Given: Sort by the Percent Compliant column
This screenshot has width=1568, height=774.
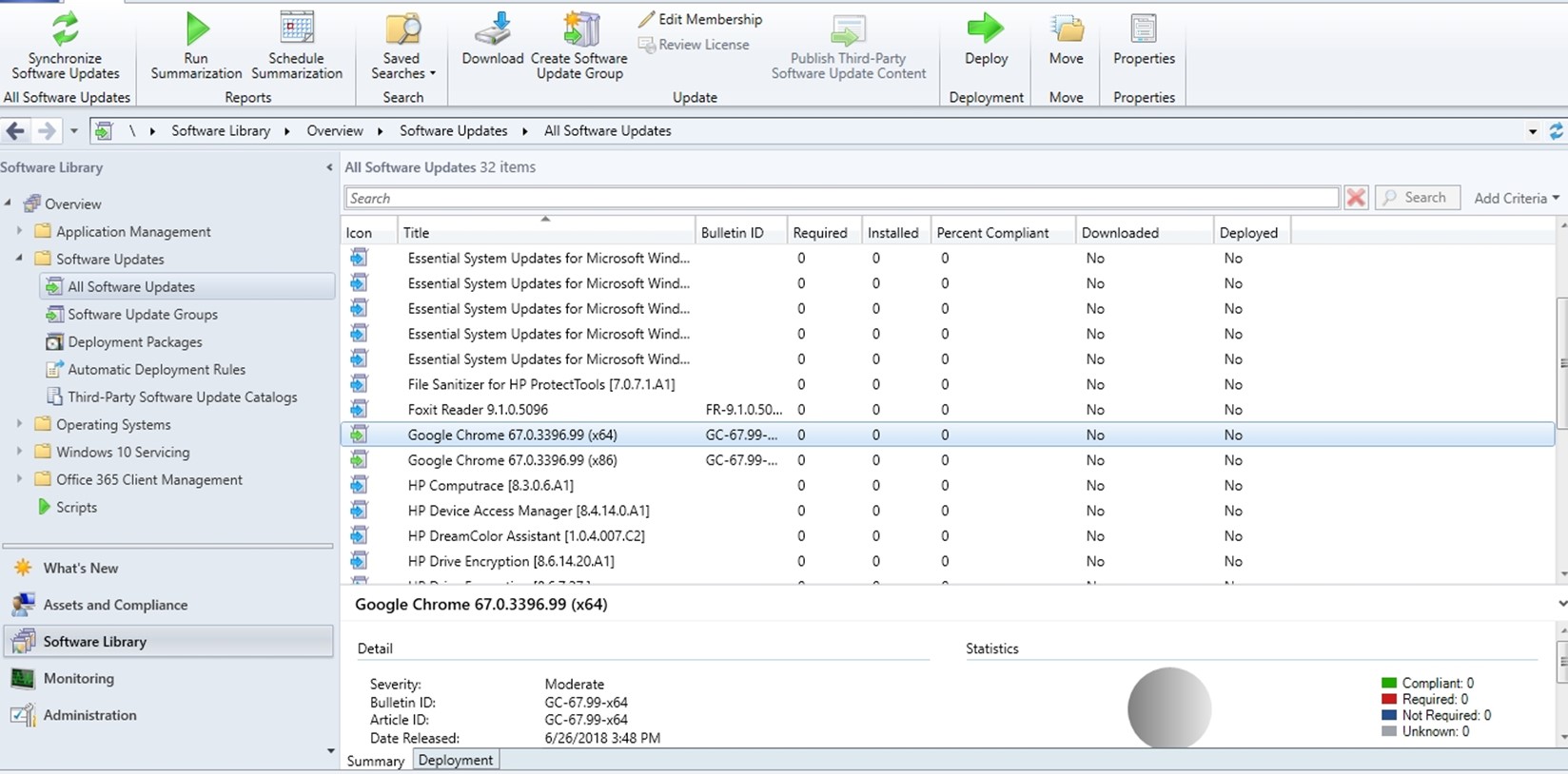Looking at the screenshot, I should [1003, 232].
